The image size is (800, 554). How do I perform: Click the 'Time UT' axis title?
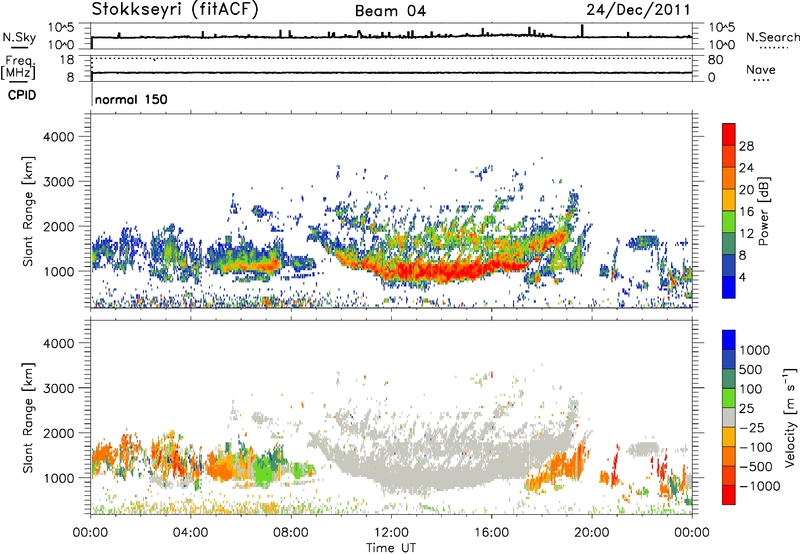coord(391,548)
